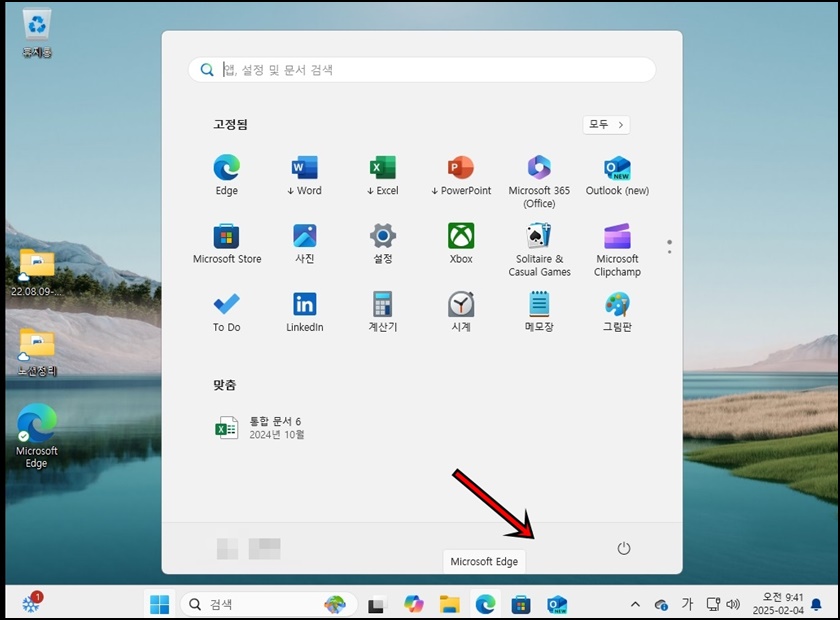Select Recycle Bin on desktop
840x620 pixels.
[37, 32]
